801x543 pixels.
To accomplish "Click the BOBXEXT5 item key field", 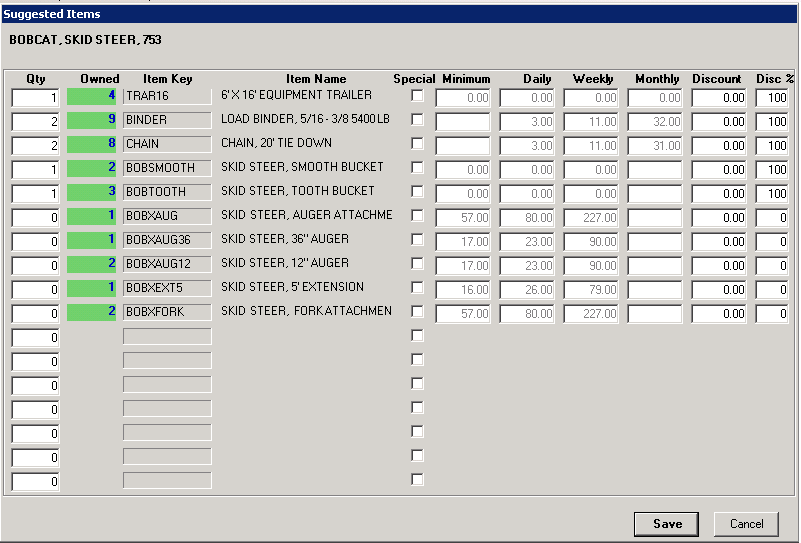I will pyautogui.click(x=167, y=288).
